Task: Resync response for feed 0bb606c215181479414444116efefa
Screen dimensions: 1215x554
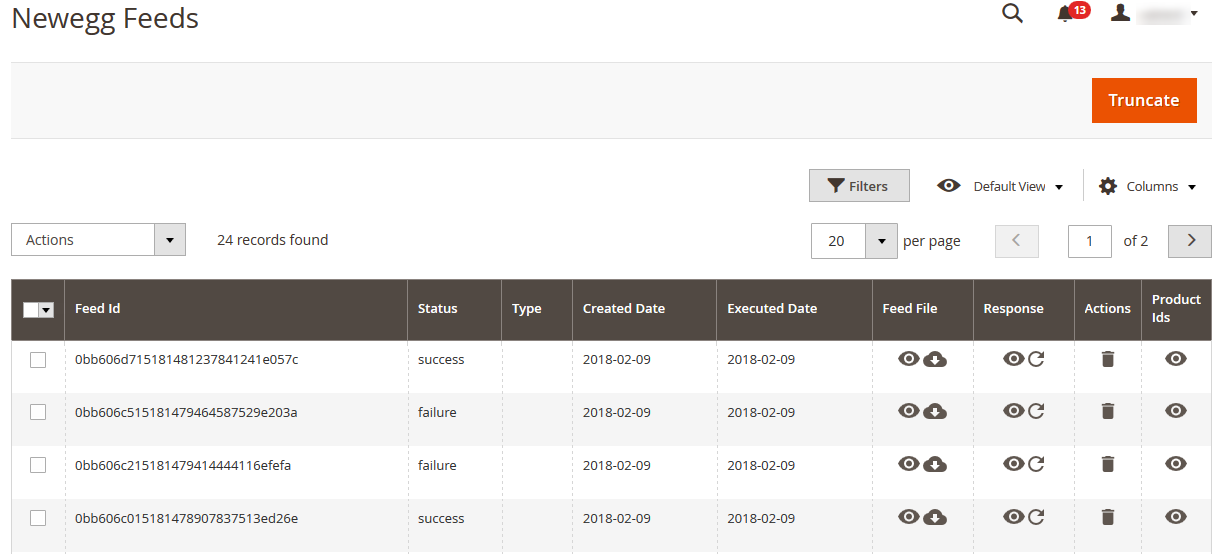Action: (x=1036, y=464)
